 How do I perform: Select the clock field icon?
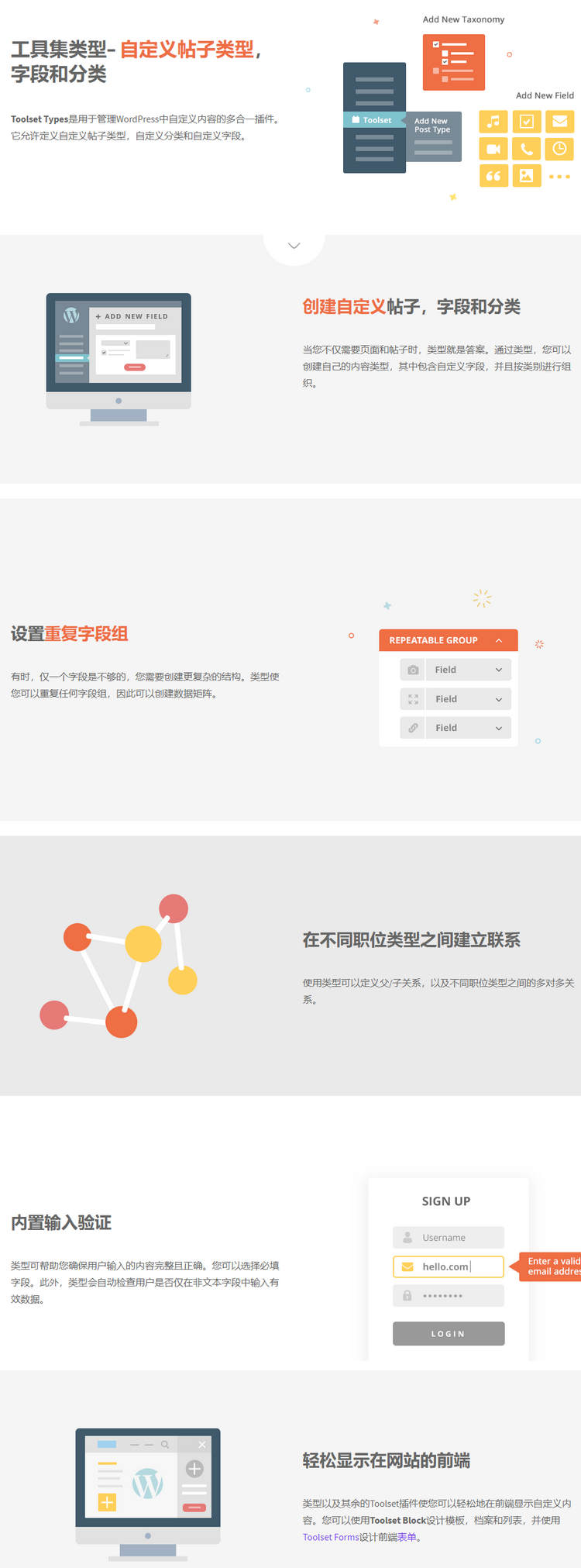coord(559,149)
